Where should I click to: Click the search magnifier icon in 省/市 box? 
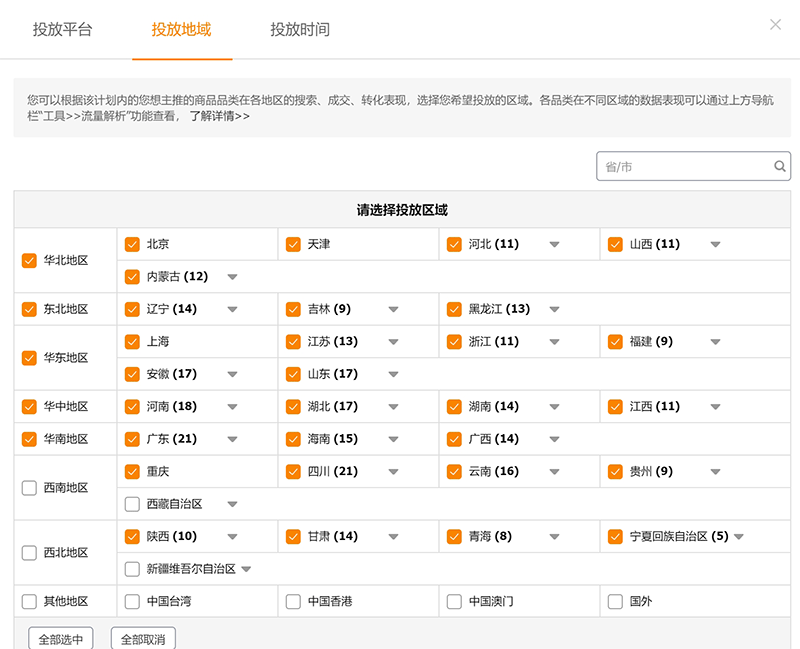779,167
